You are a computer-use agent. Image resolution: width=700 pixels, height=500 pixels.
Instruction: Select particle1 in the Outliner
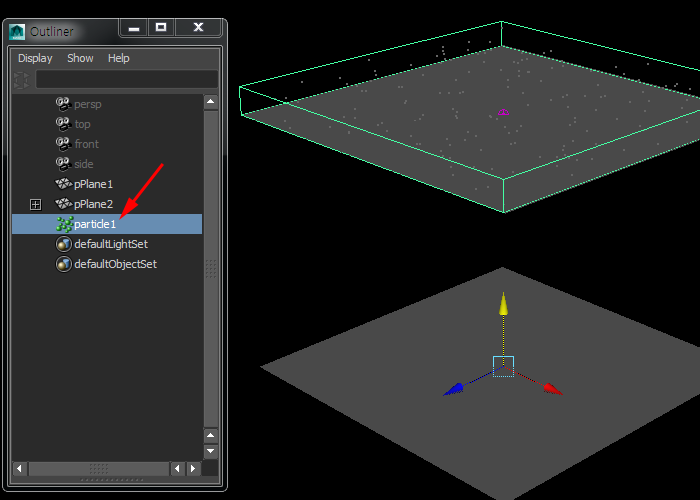pyautogui.click(x=107, y=224)
